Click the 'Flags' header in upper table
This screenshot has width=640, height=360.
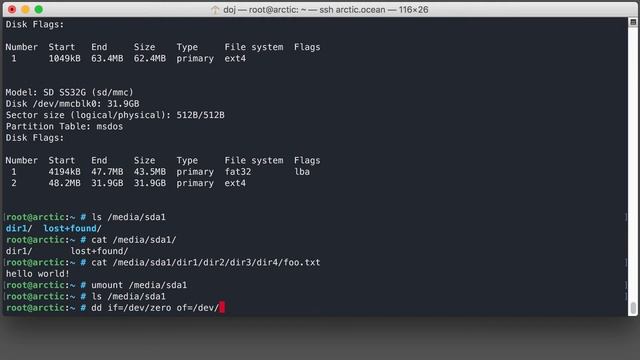coord(307,47)
